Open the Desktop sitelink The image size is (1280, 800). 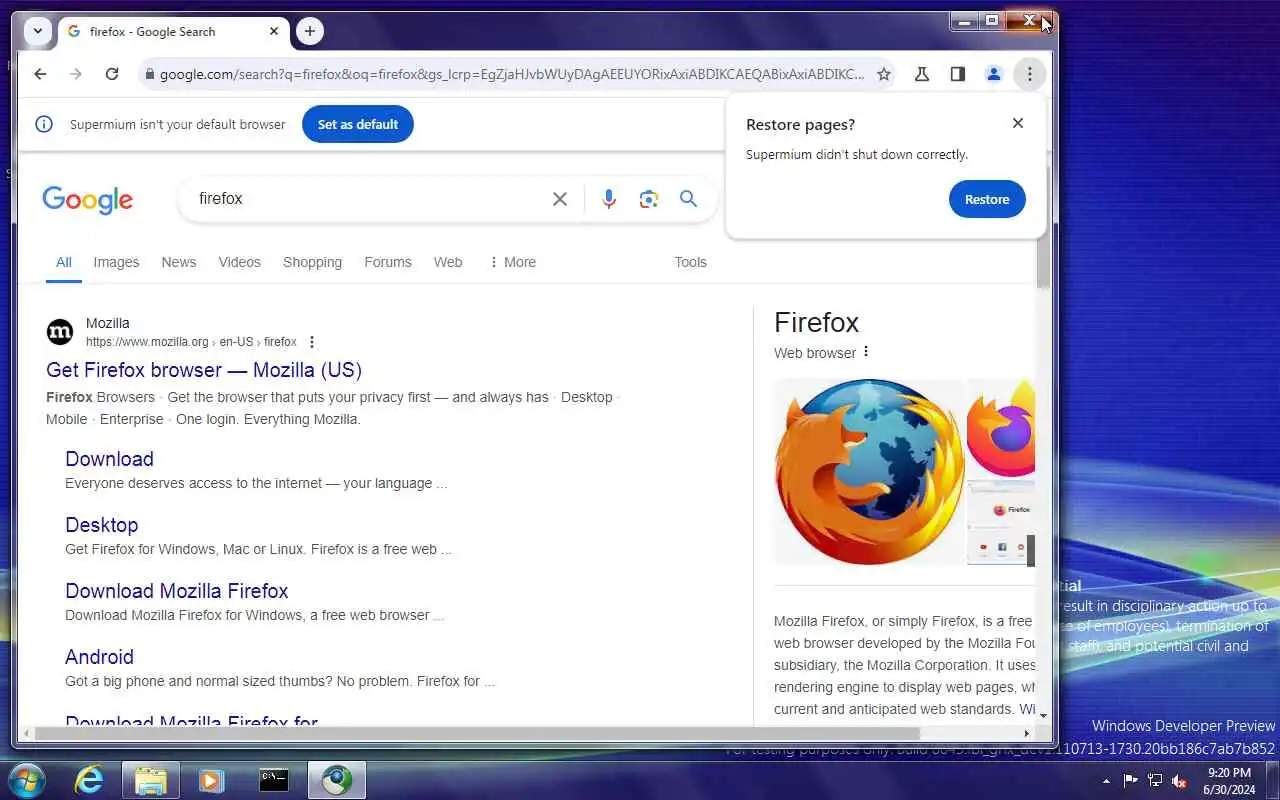101,525
